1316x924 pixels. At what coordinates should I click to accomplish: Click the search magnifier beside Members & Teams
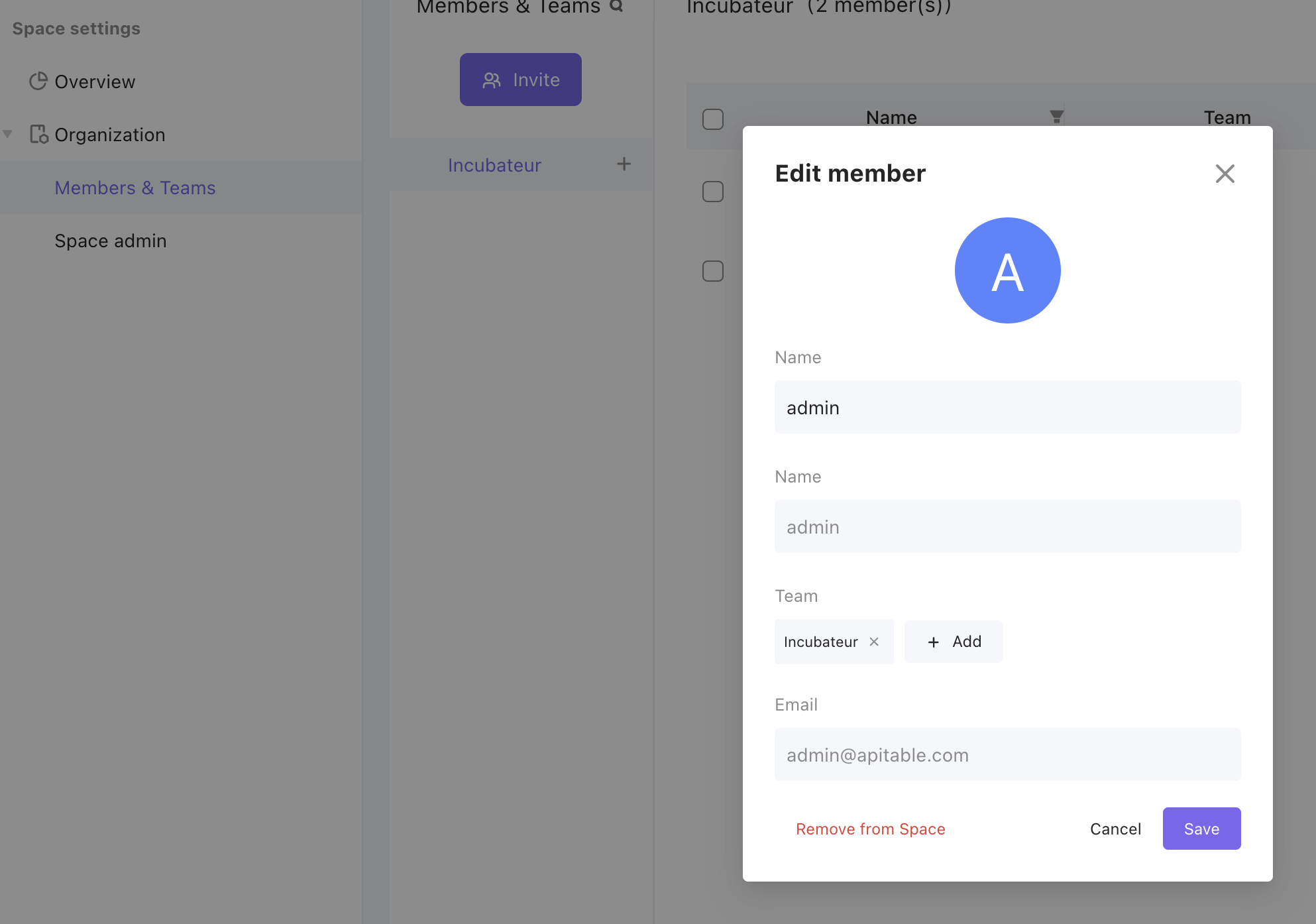[617, 6]
